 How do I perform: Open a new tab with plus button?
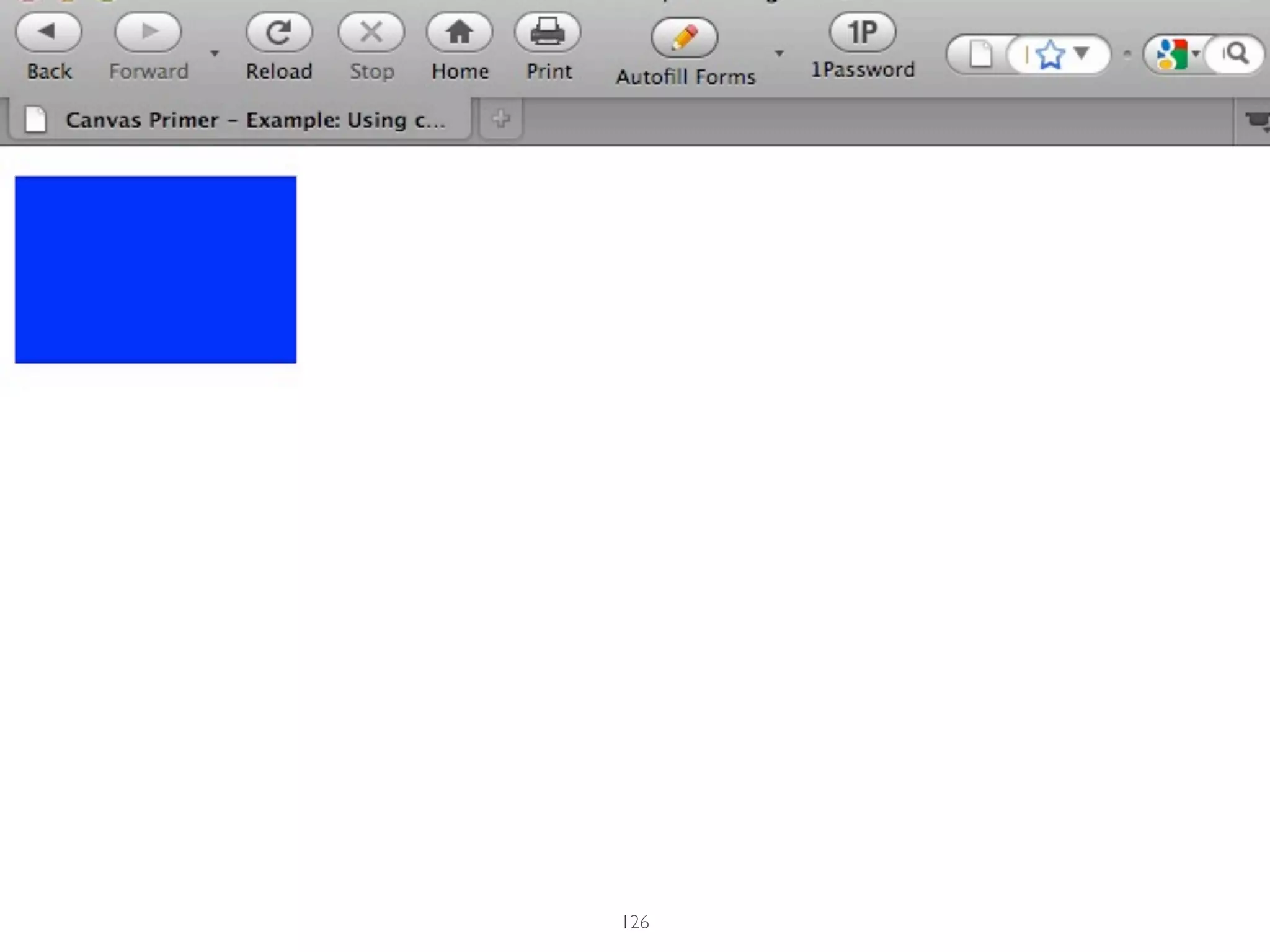click(501, 118)
